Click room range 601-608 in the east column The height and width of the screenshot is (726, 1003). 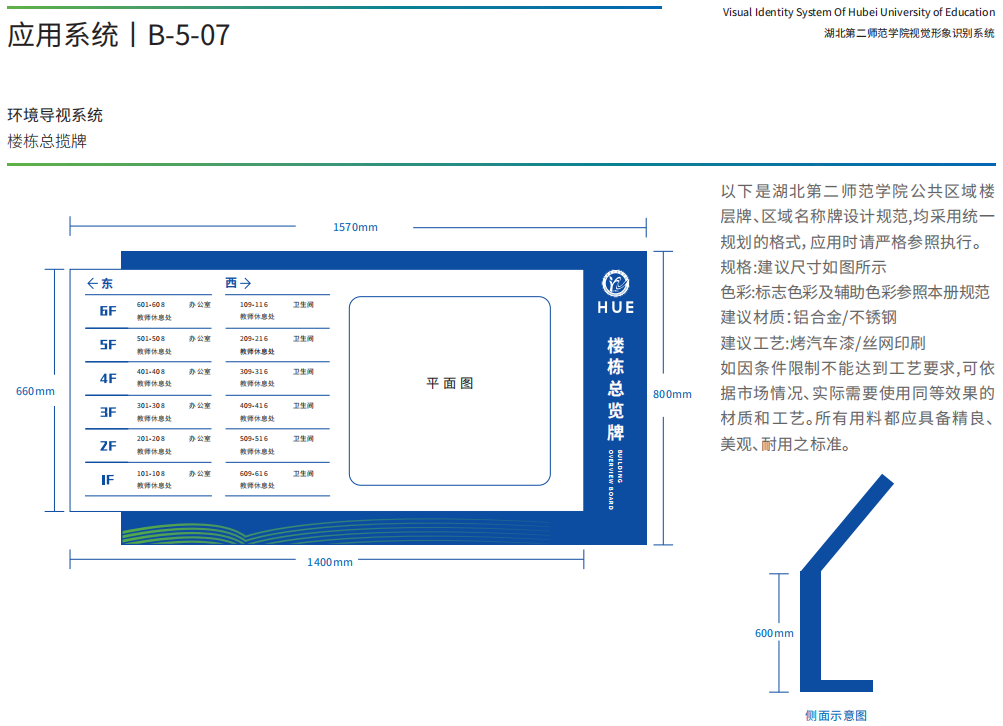click(150, 304)
